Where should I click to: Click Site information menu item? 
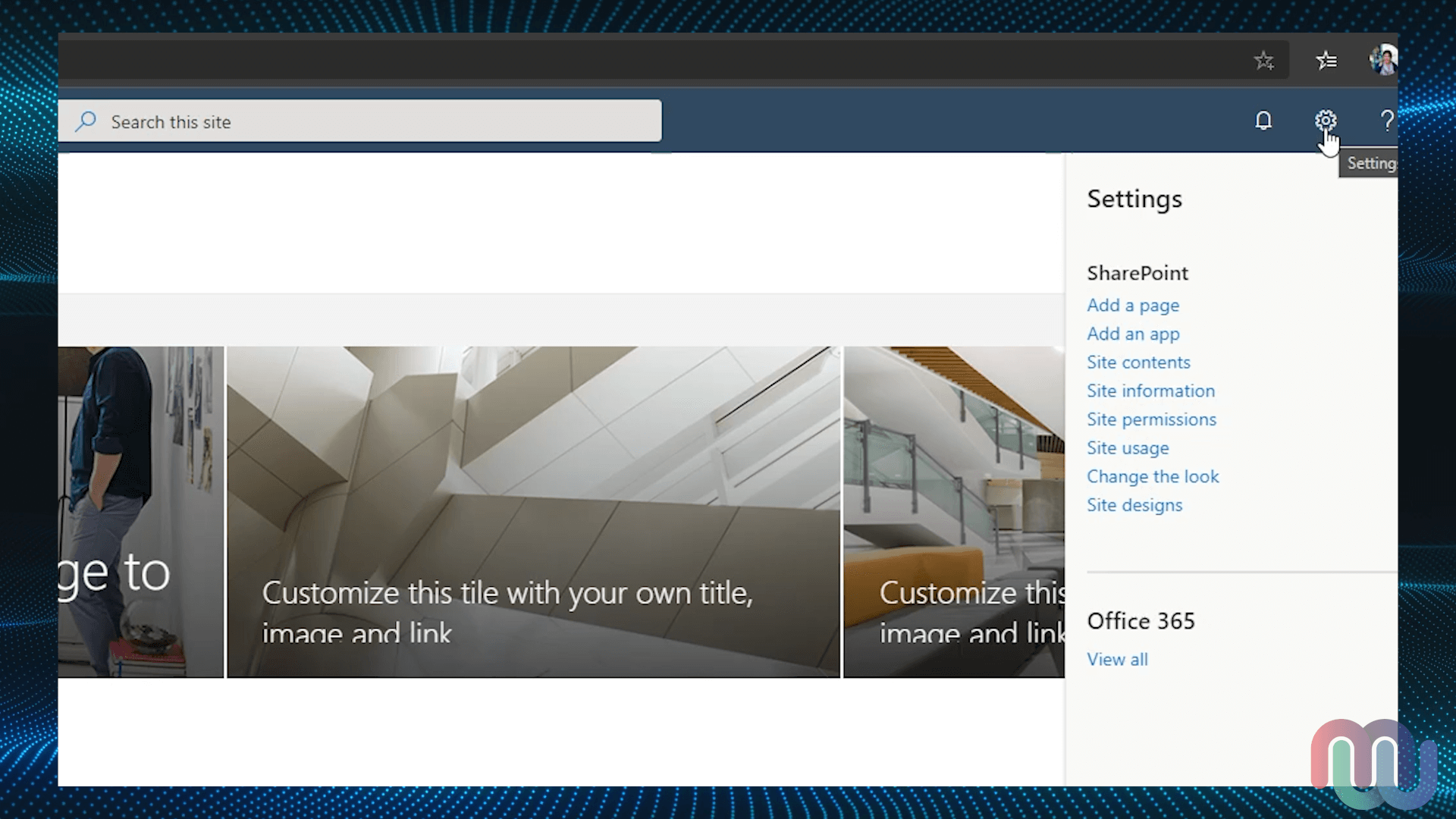pos(1151,390)
